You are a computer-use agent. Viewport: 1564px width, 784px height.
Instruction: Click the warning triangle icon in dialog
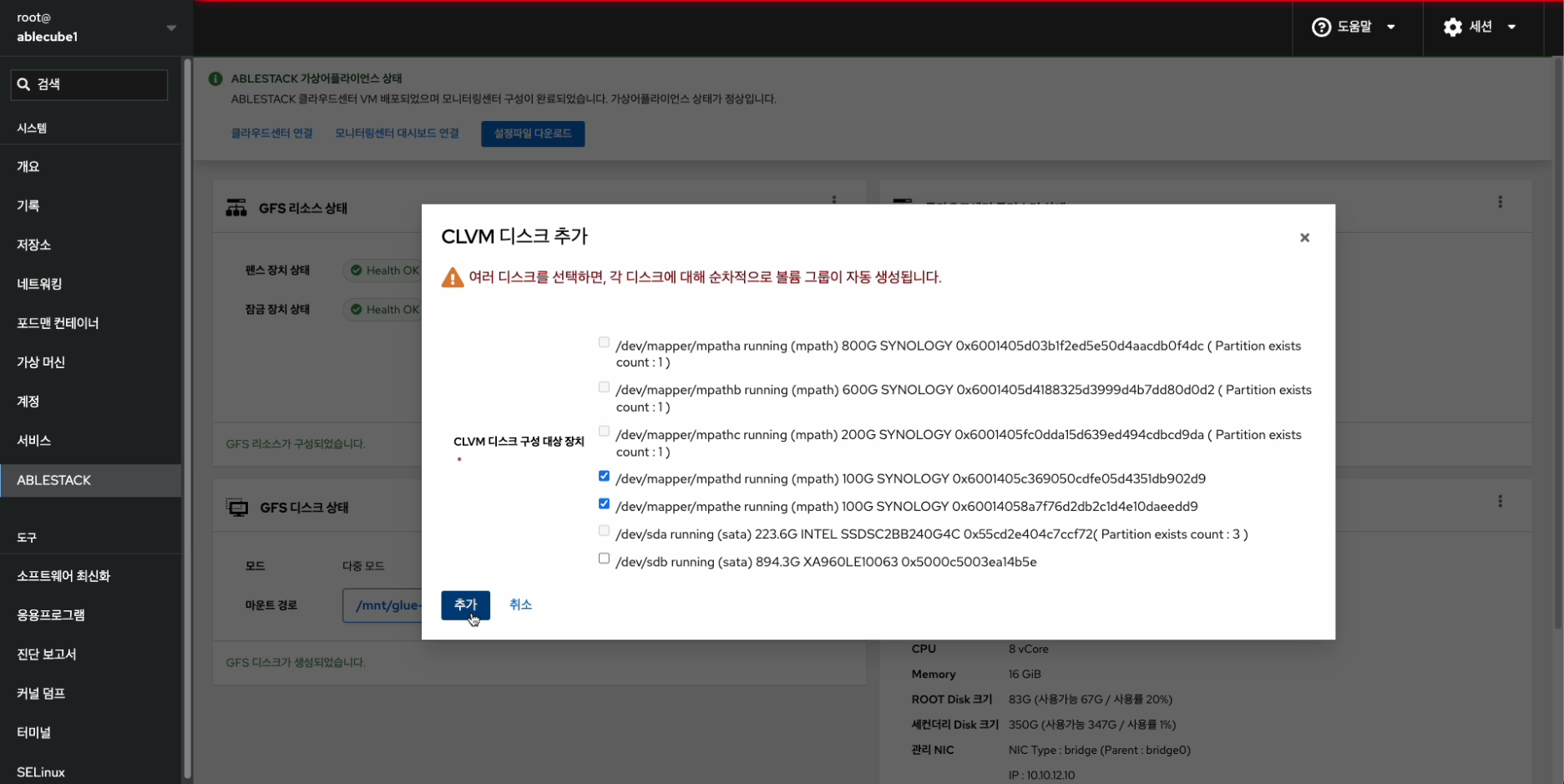tap(453, 278)
